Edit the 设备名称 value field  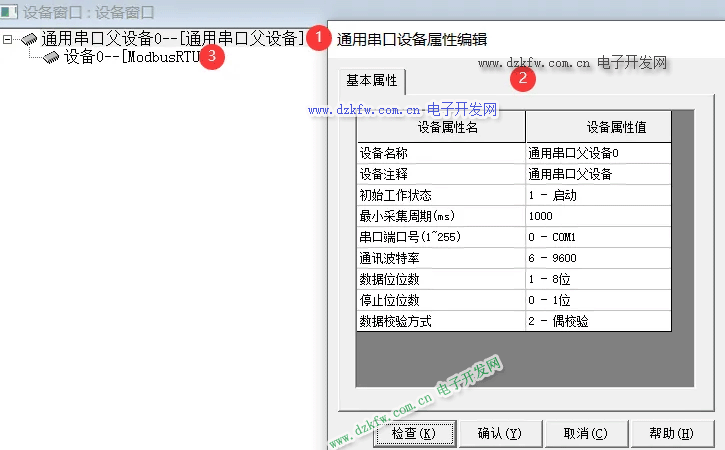click(x=598, y=153)
